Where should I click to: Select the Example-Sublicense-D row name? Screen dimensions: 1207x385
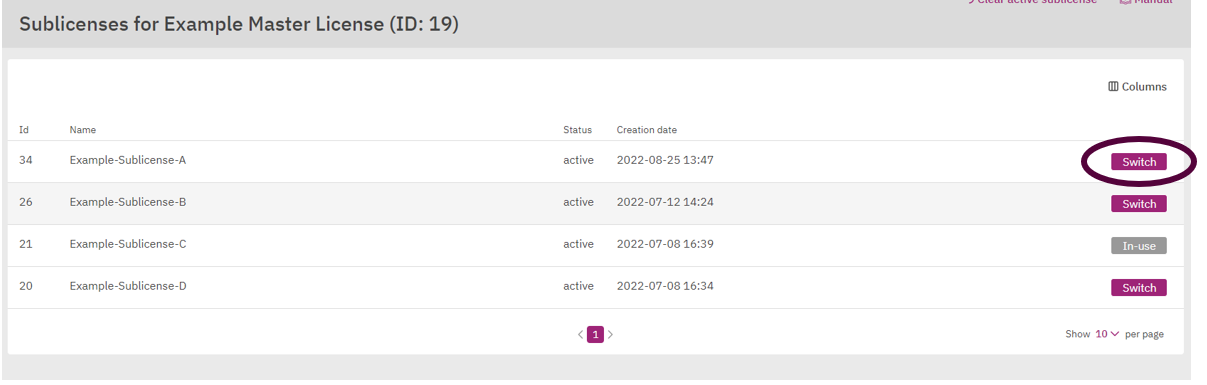(x=128, y=286)
